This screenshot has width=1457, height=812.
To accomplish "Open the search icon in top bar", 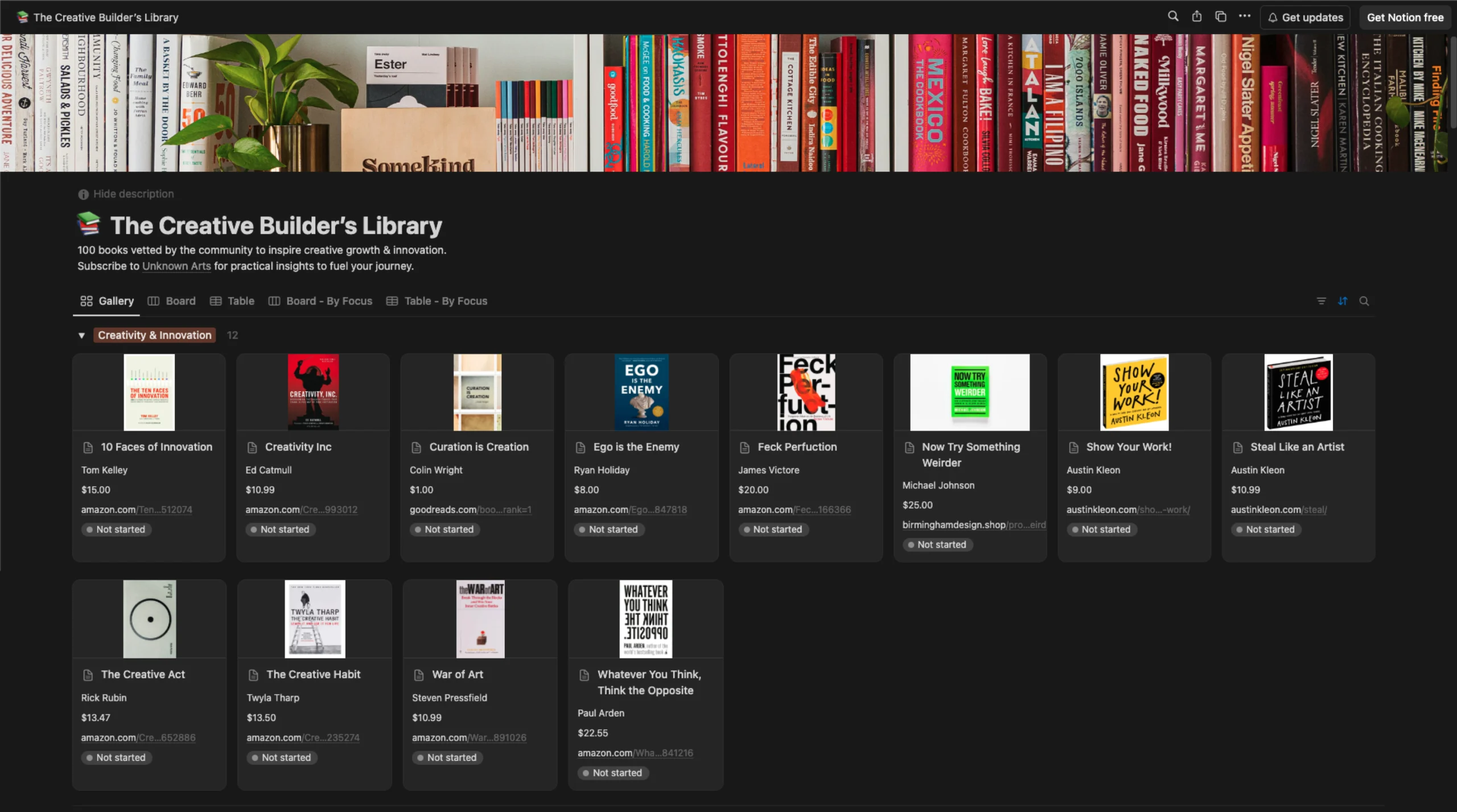I will point(1173,17).
